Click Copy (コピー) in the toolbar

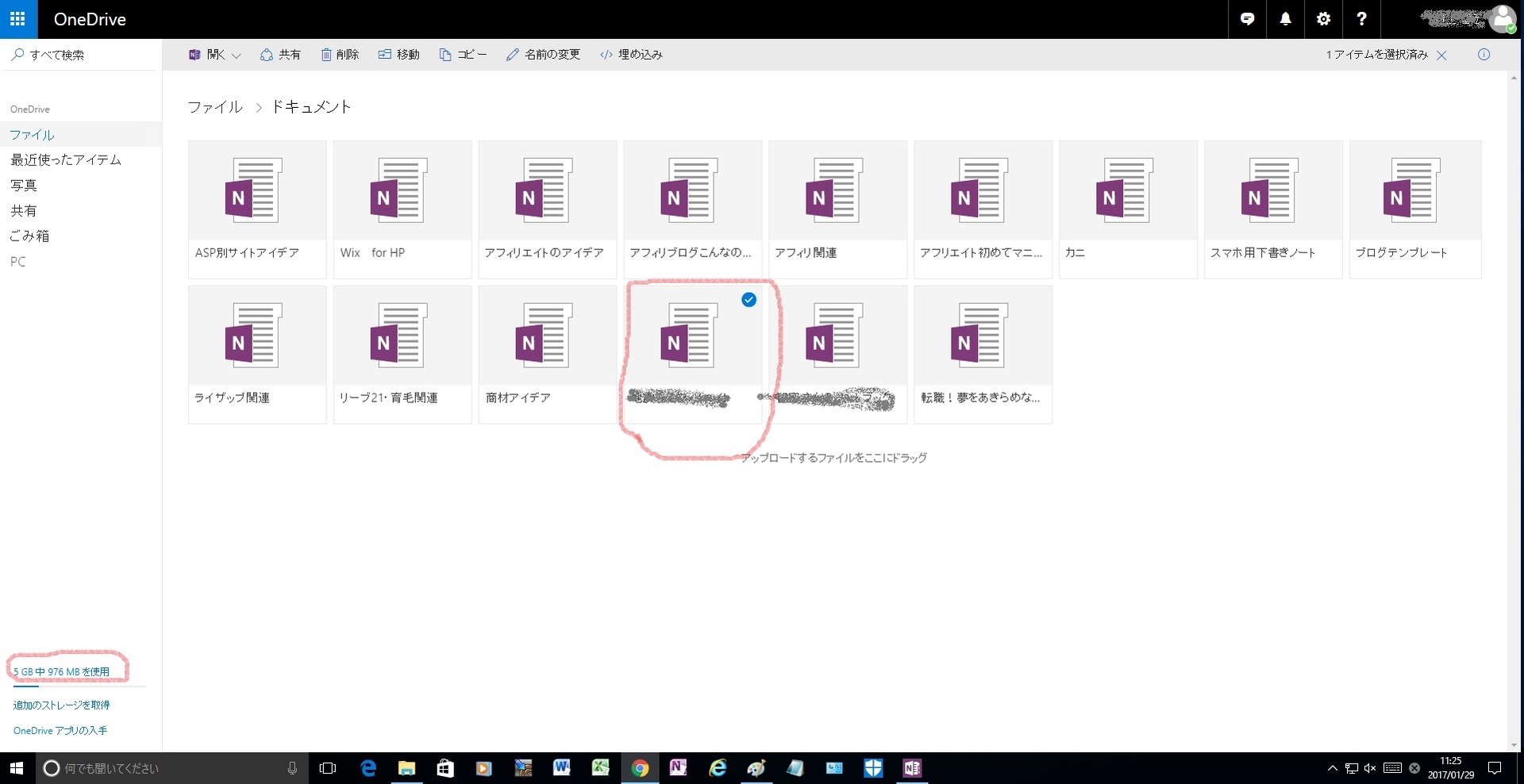pyautogui.click(x=463, y=55)
